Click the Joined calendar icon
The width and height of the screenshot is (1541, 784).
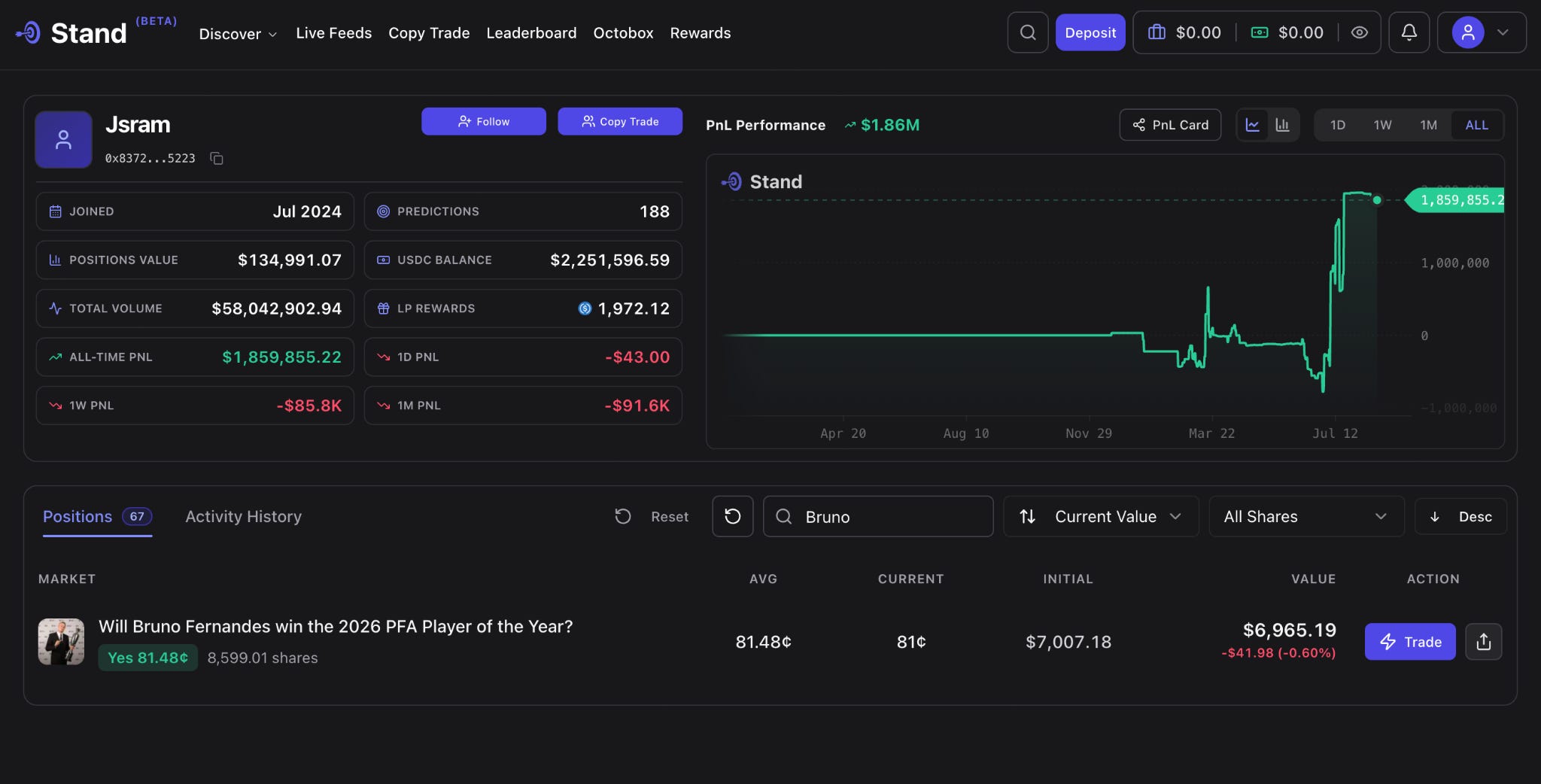pos(55,211)
